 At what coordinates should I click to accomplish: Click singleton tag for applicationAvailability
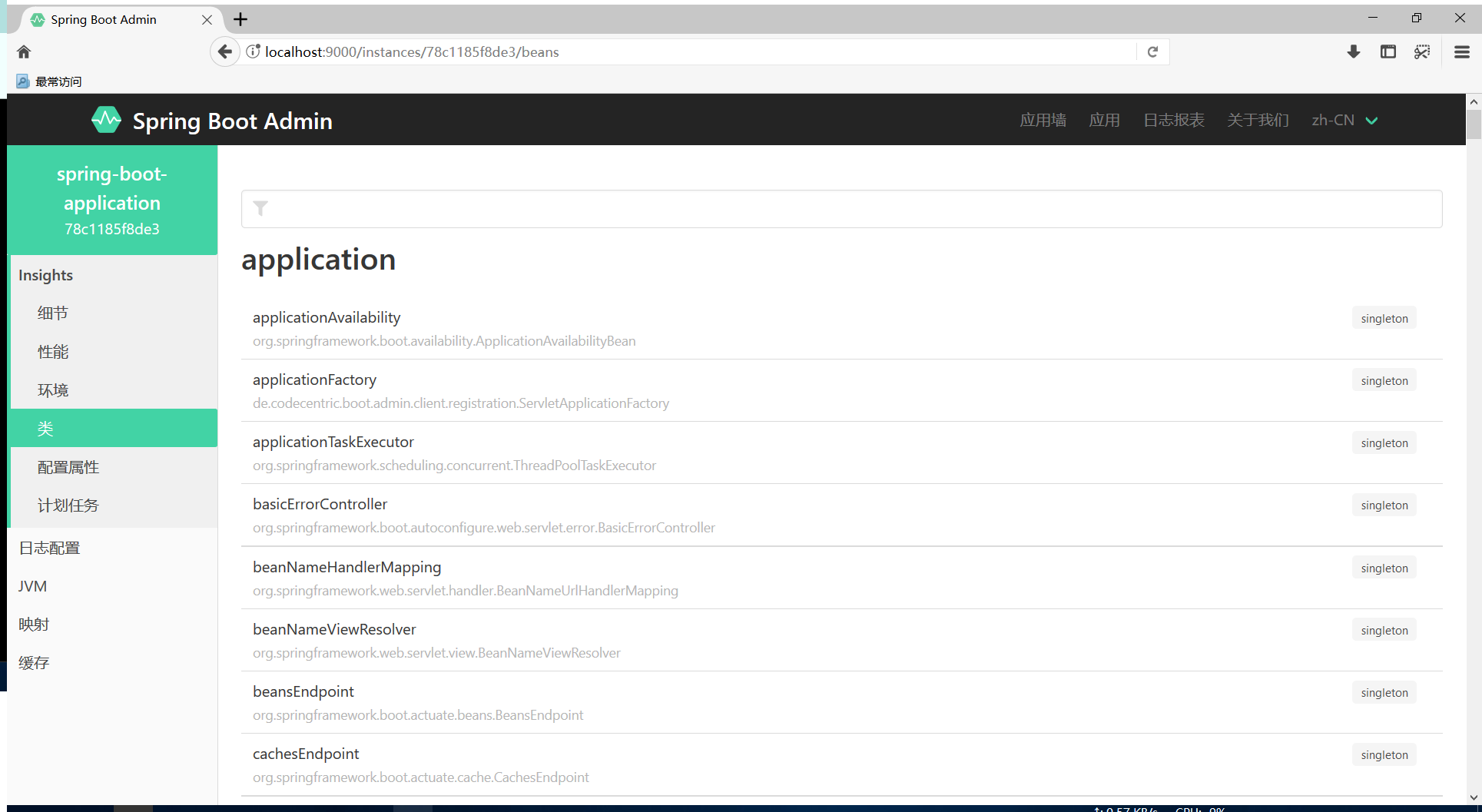point(1384,318)
